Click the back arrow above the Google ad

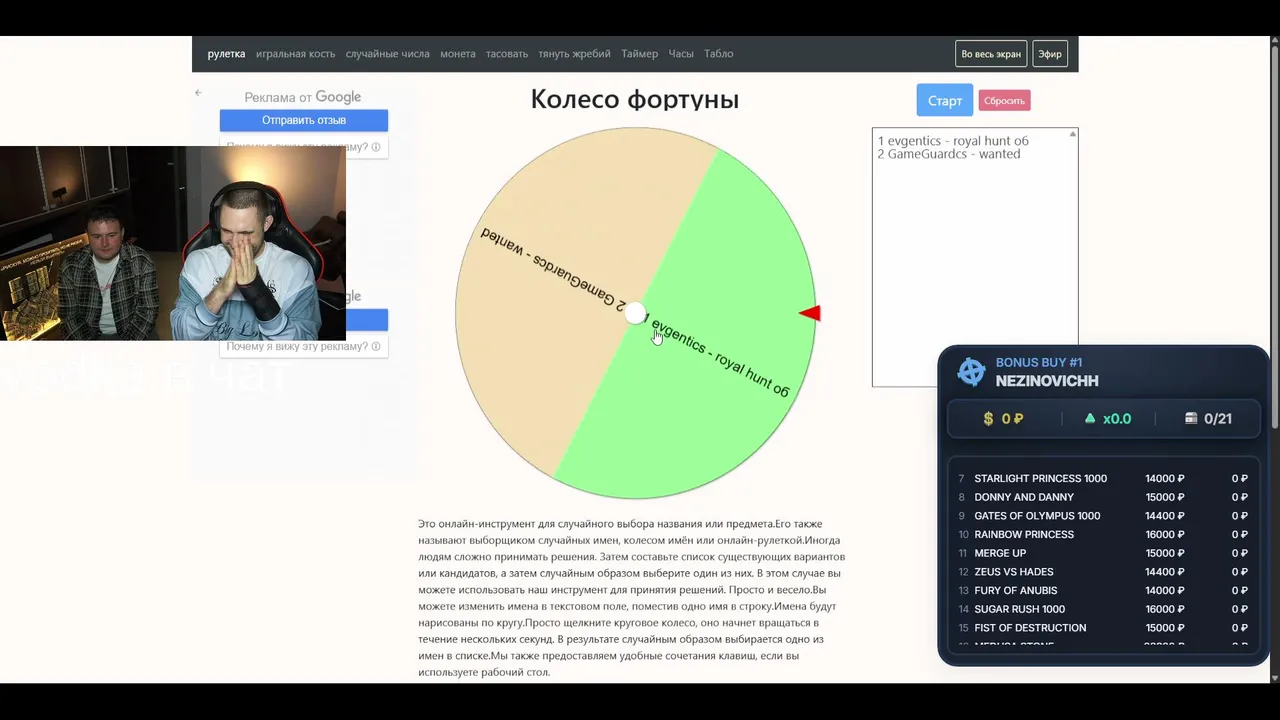coord(198,93)
